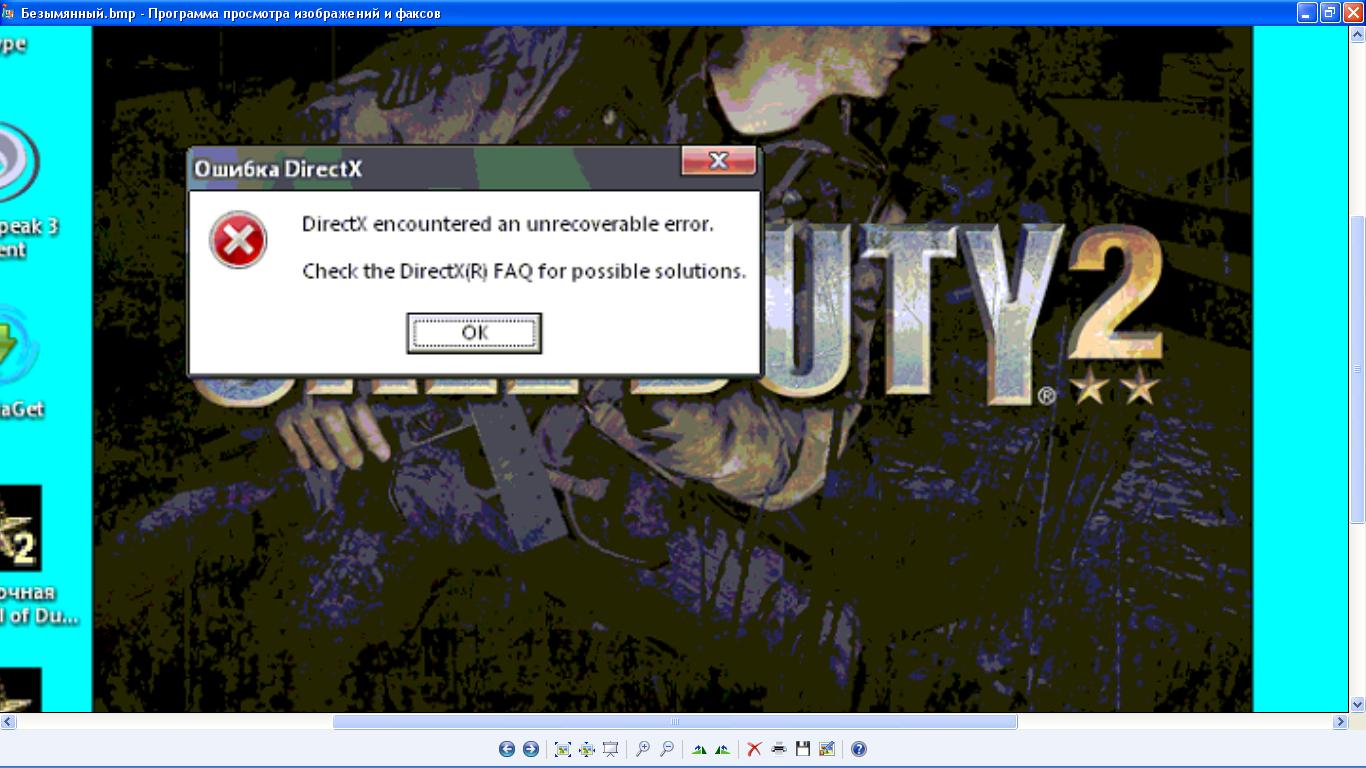
Task: Print the image
Action: (x=779, y=749)
